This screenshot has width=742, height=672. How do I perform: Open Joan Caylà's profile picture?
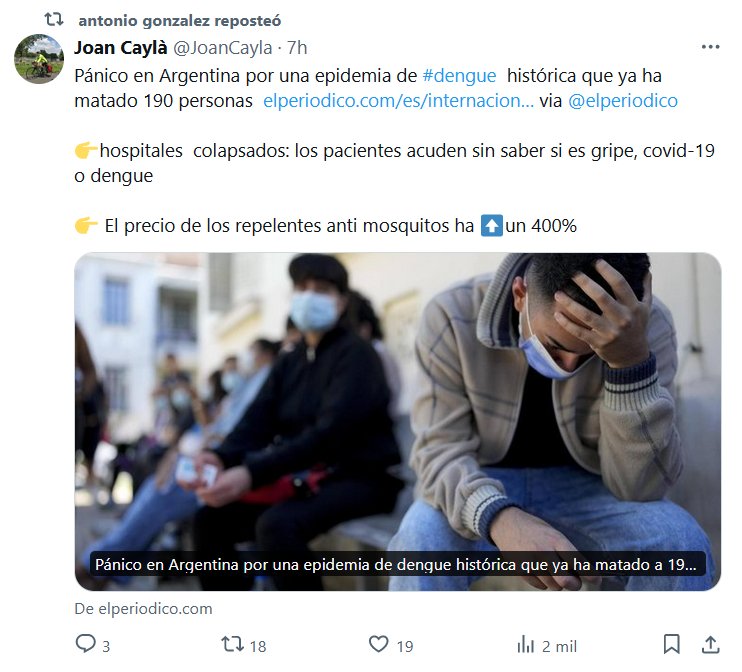click(x=39, y=59)
